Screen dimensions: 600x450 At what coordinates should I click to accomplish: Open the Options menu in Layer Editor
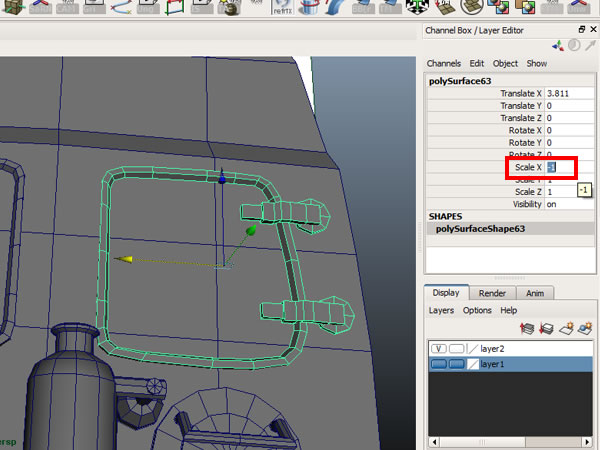[x=477, y=310]
